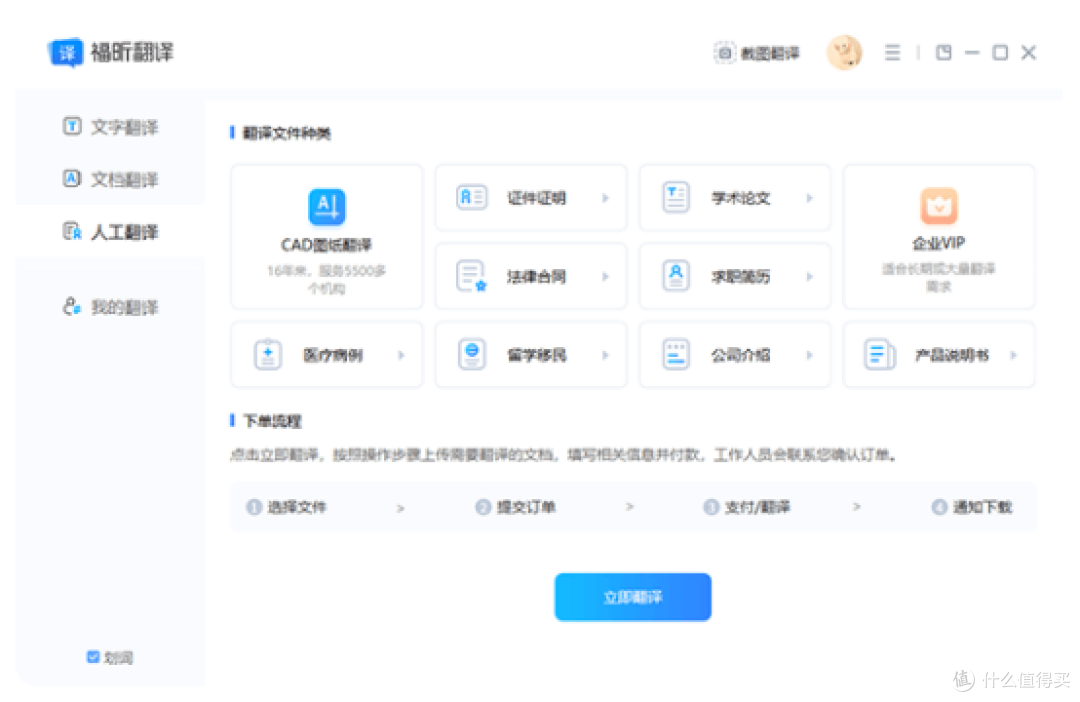
Task: Click the 福昕翻译 app logo
Action: [x=66, y=52]
